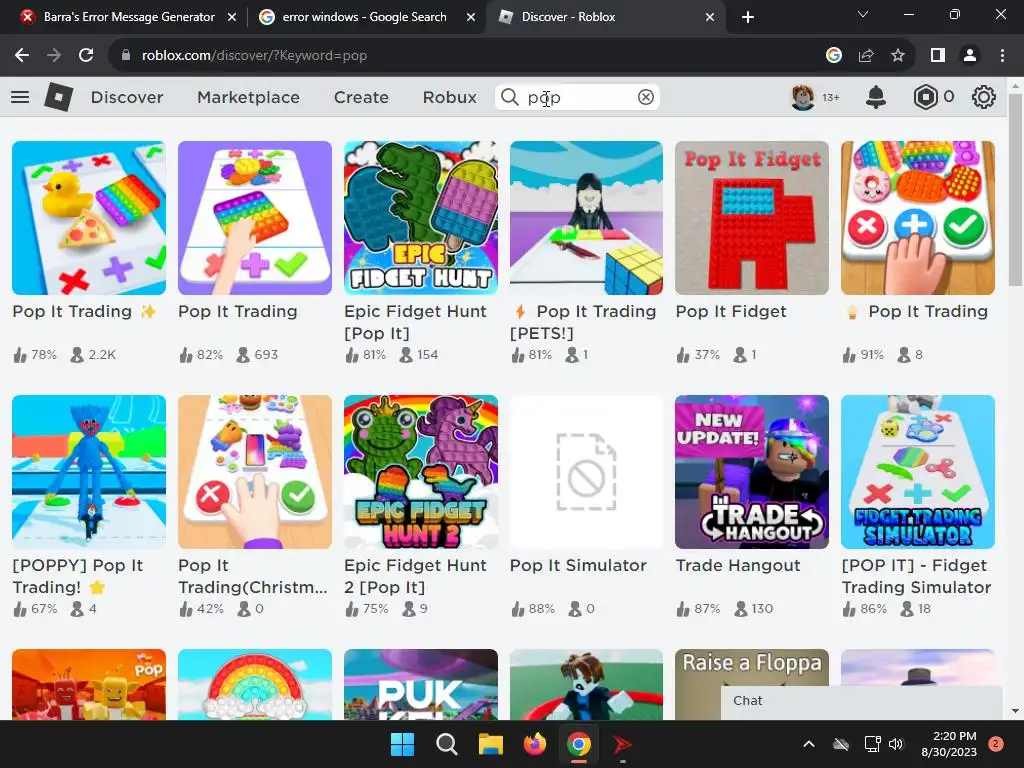Click Chrome icon in taskbar
The height and width of the screenshot is (768, 1024).
[579, 744]
